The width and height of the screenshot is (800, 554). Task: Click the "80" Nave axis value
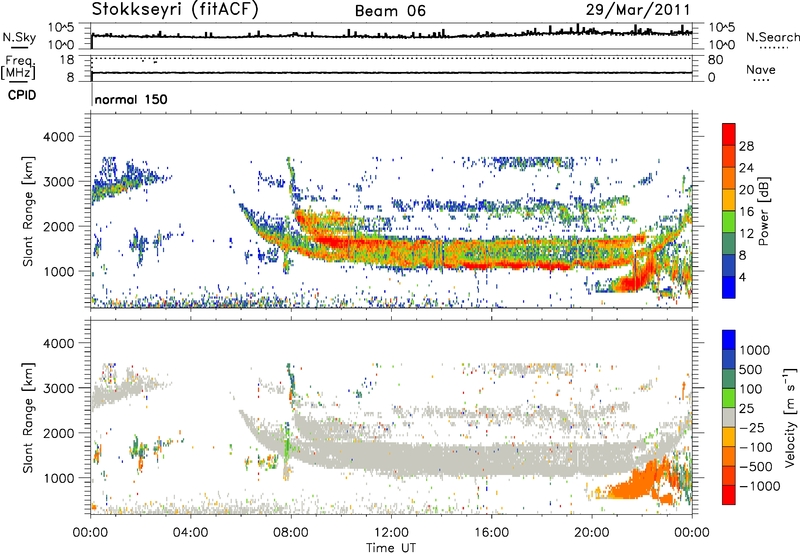pos(715,60)
